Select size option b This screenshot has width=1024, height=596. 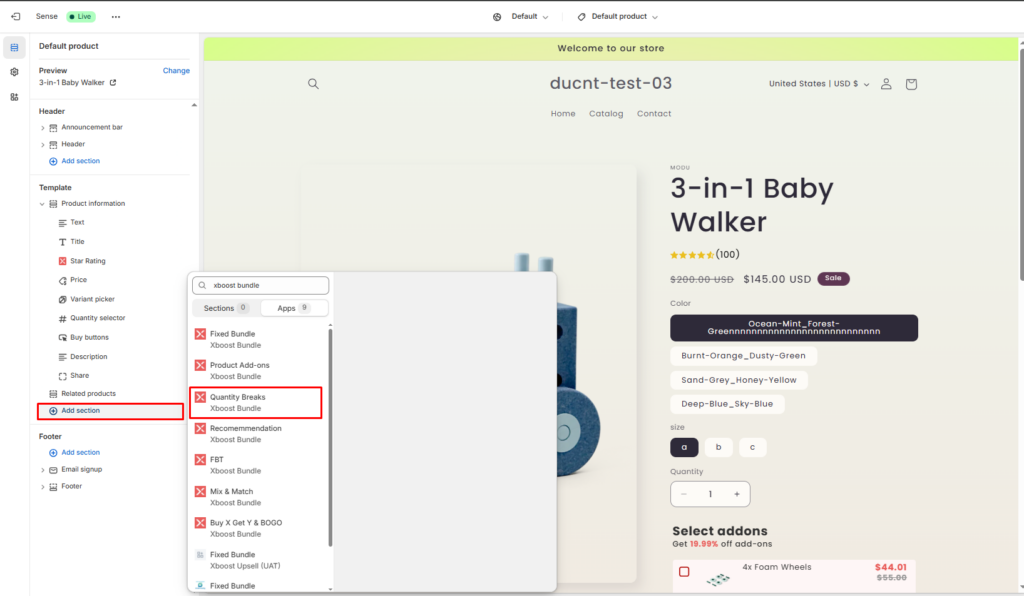(x=718, y=447)
